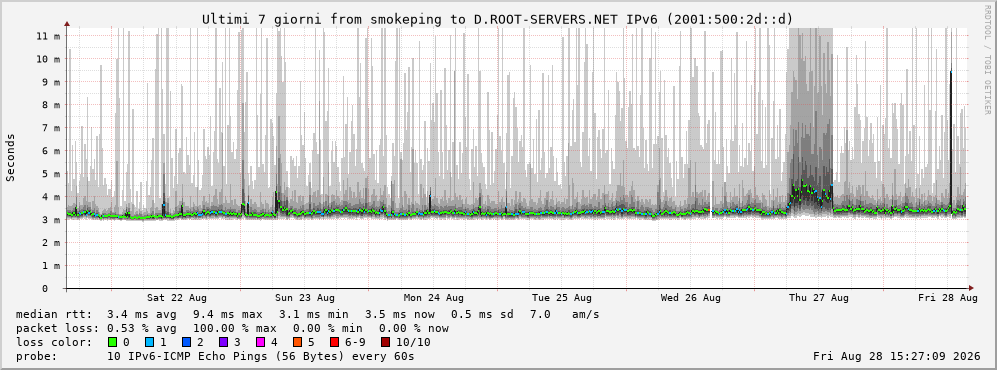Click the Sun 23 Aug axis label

pos(305,298)
